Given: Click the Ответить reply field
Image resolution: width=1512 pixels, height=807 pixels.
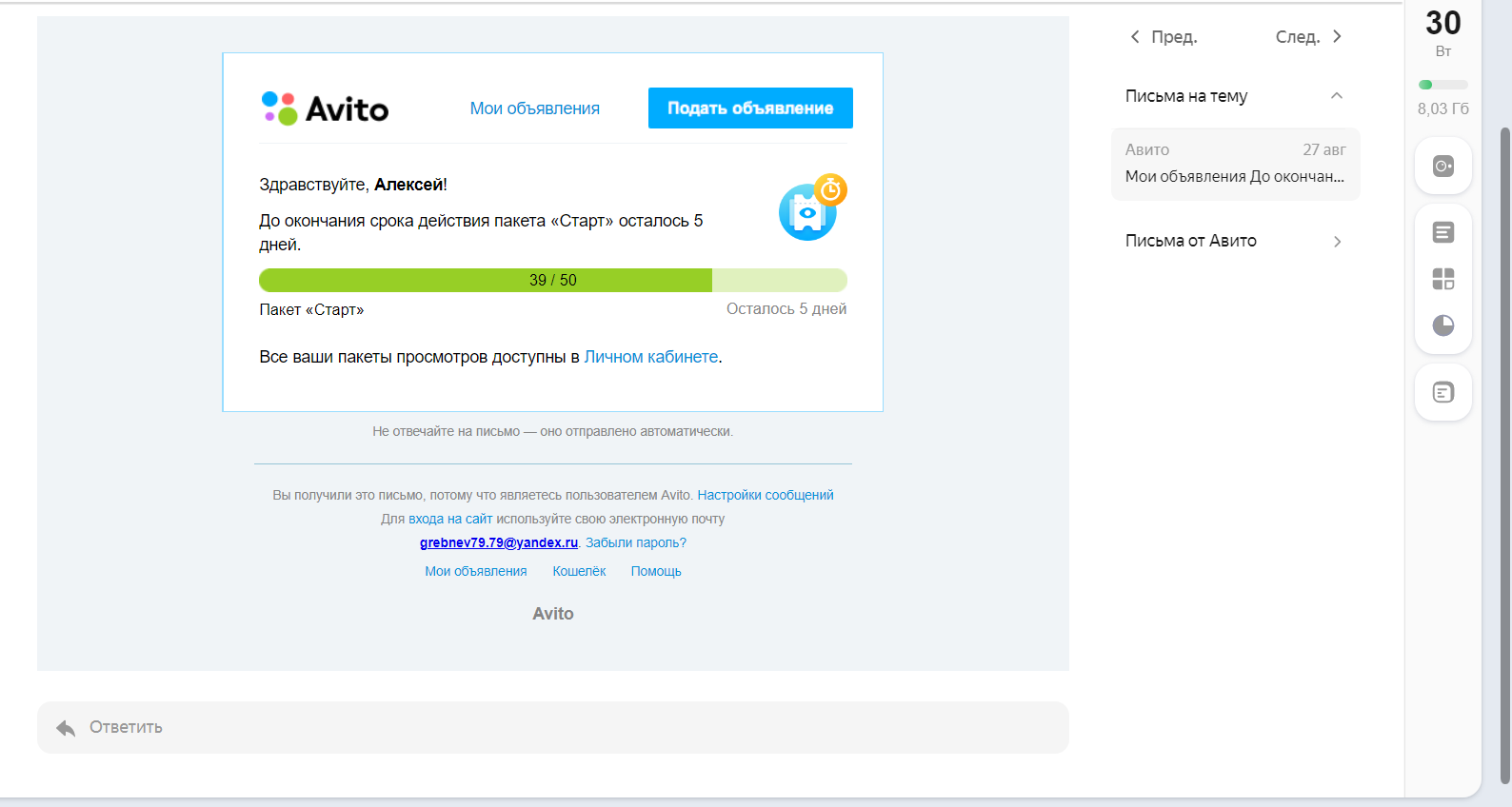Looking at the screenshot, I should [x=553, y=728].
